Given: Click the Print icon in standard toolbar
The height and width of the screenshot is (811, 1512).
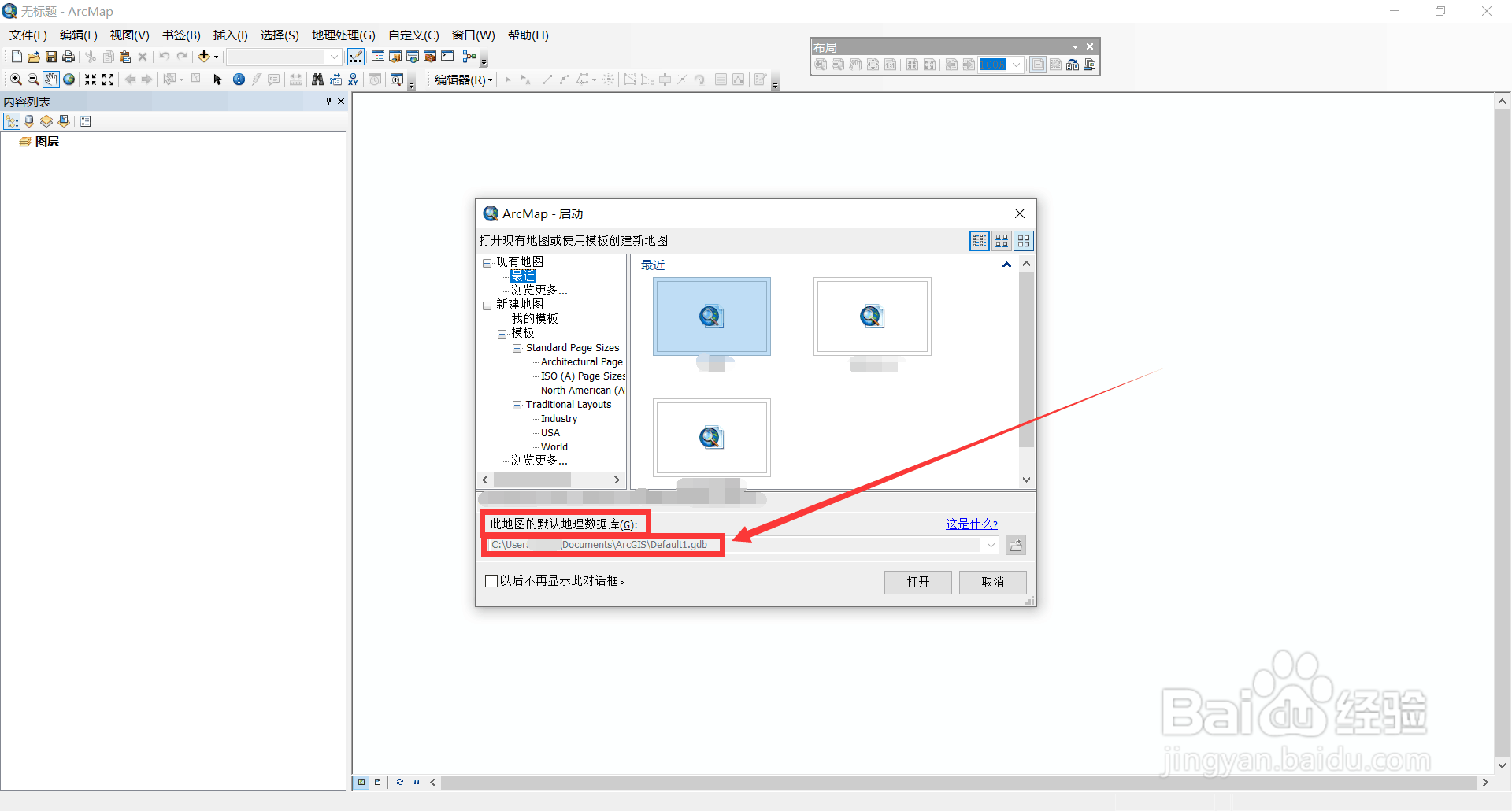Looking at the screenshot, I should coord(69,57).
